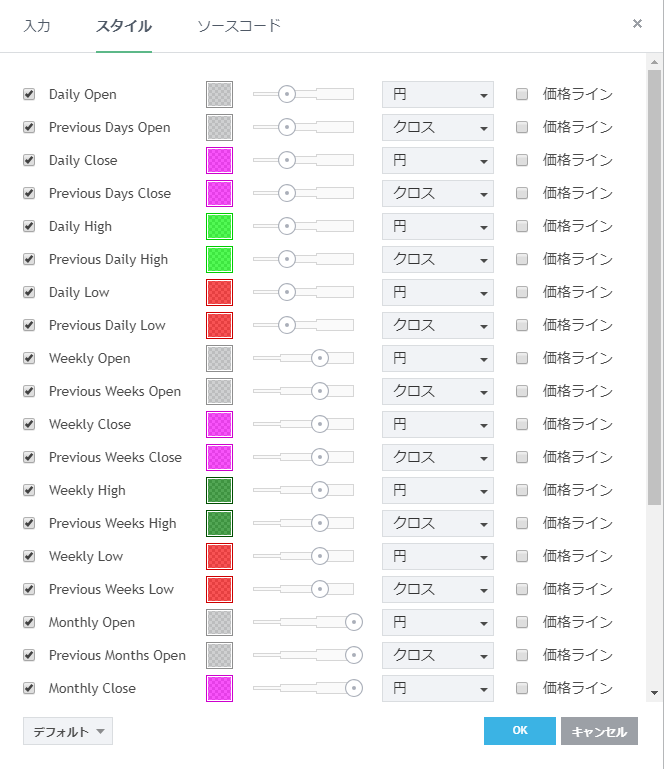The height and width of the screenshot is (769, 664).
Task: Click the キャンセル button
Action: point(599,732)
